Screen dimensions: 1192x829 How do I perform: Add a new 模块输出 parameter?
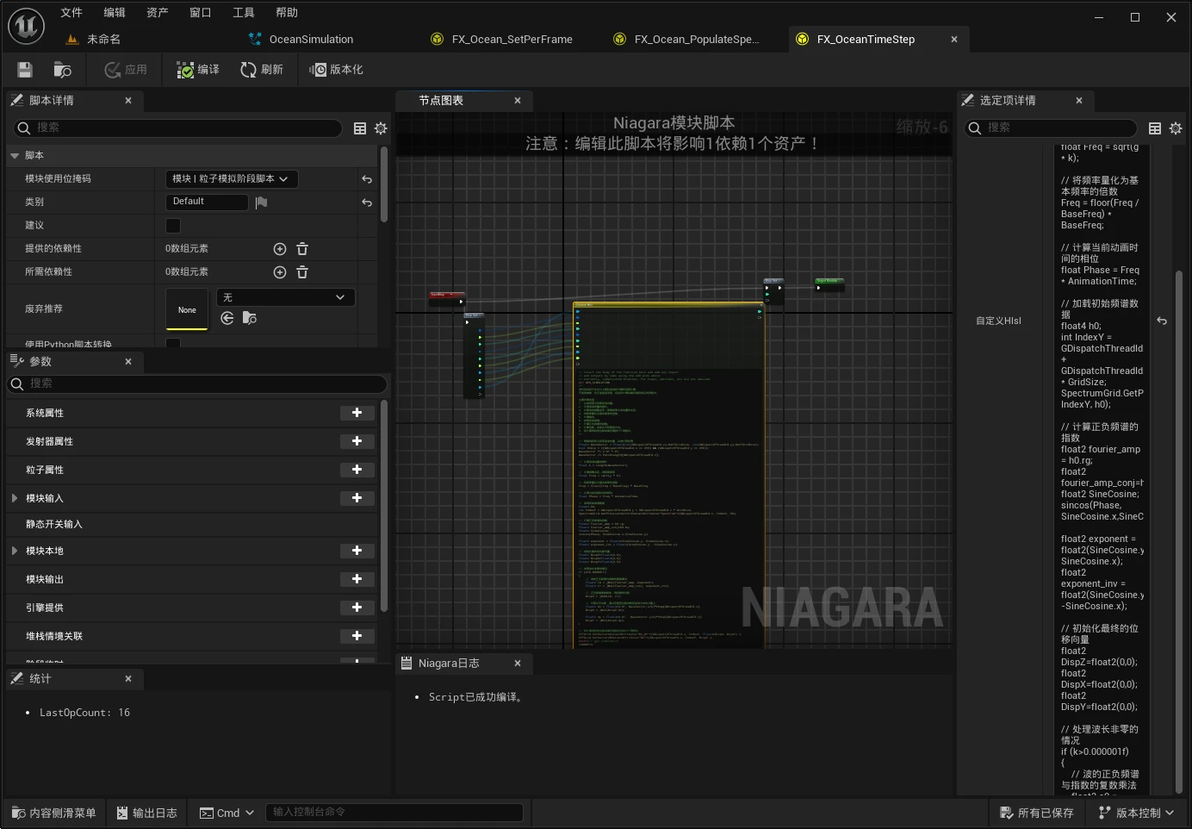(x=357, y=580)
